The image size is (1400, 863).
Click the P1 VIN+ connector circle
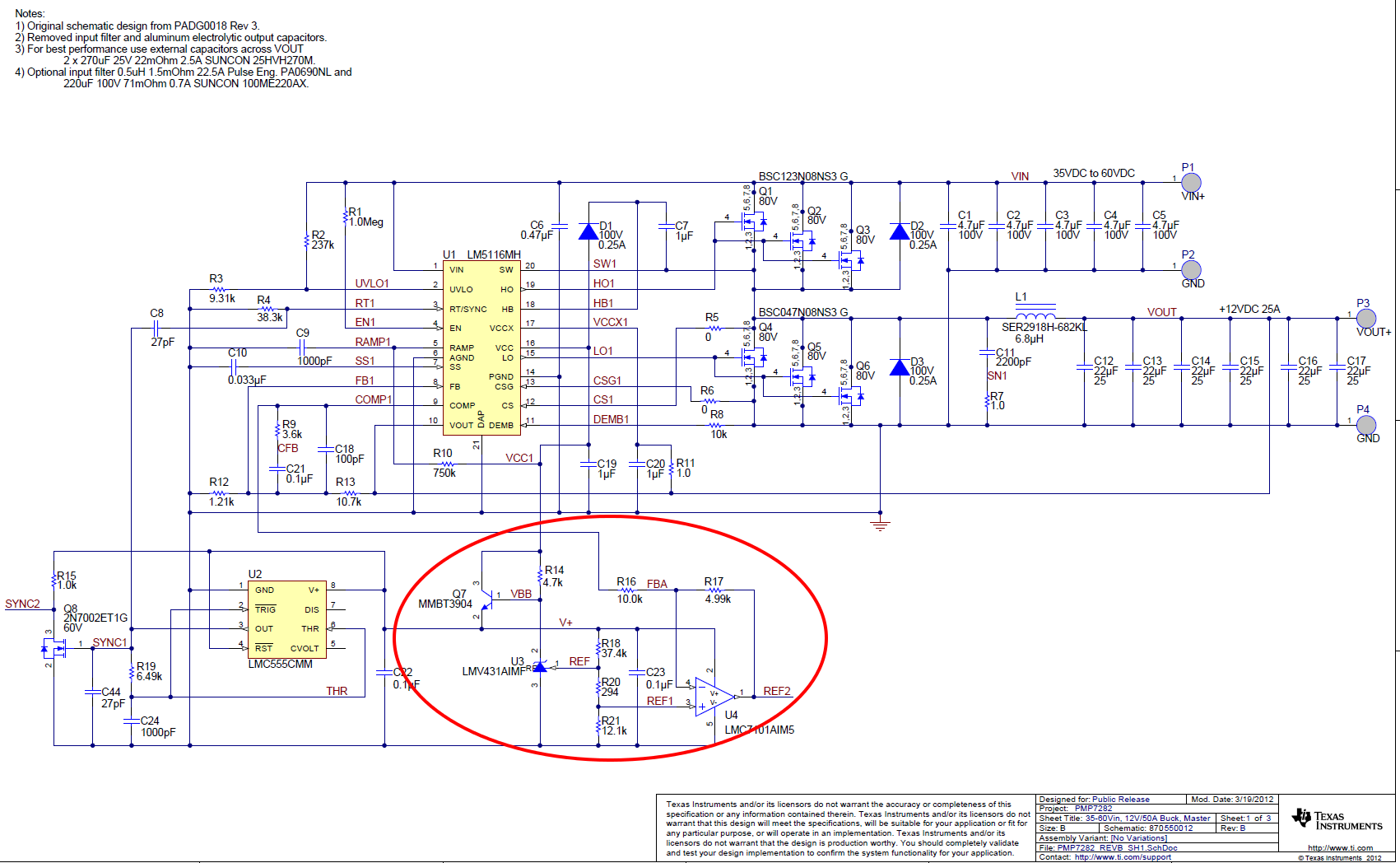pyautogui.click(x=1191, y=183)
